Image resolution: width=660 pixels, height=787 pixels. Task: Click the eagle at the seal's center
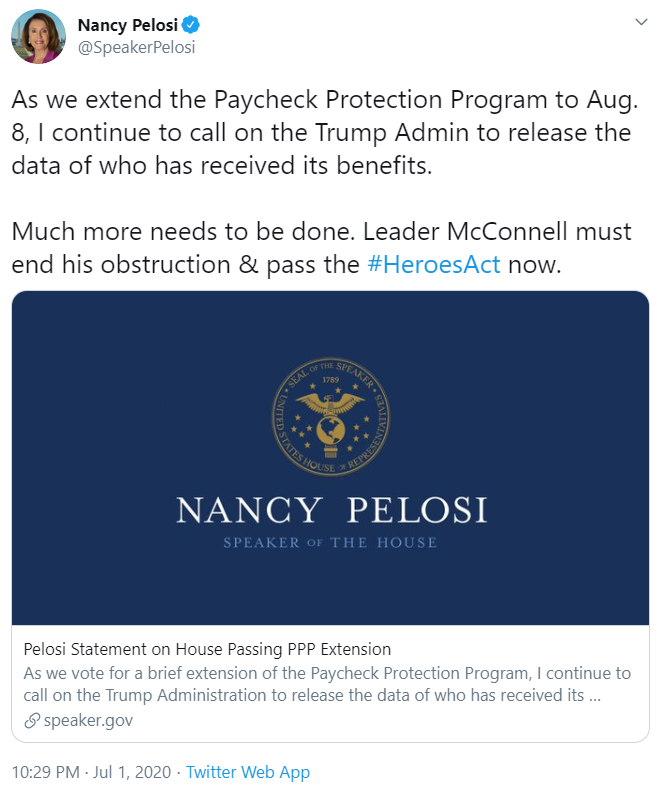pyautogui.click(x=331, y=401)
